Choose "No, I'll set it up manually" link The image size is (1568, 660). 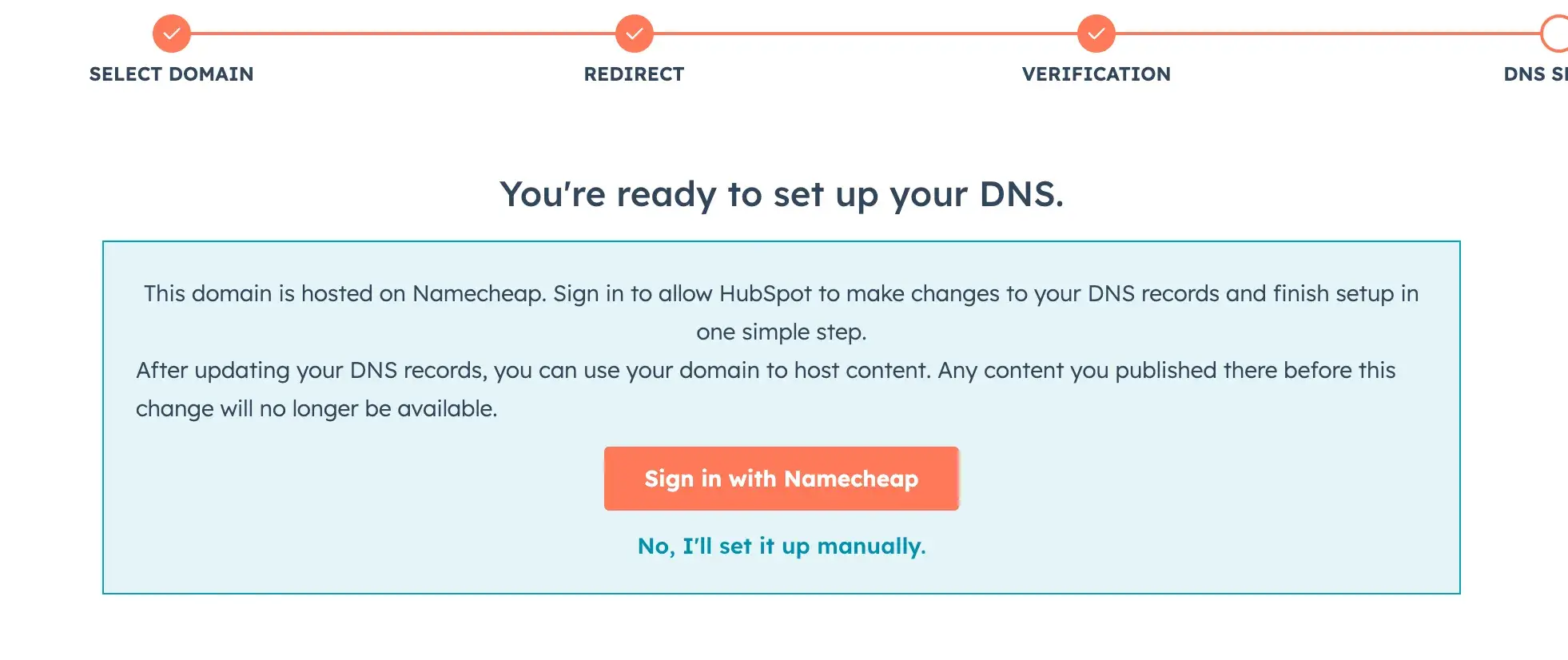[781, 547]
